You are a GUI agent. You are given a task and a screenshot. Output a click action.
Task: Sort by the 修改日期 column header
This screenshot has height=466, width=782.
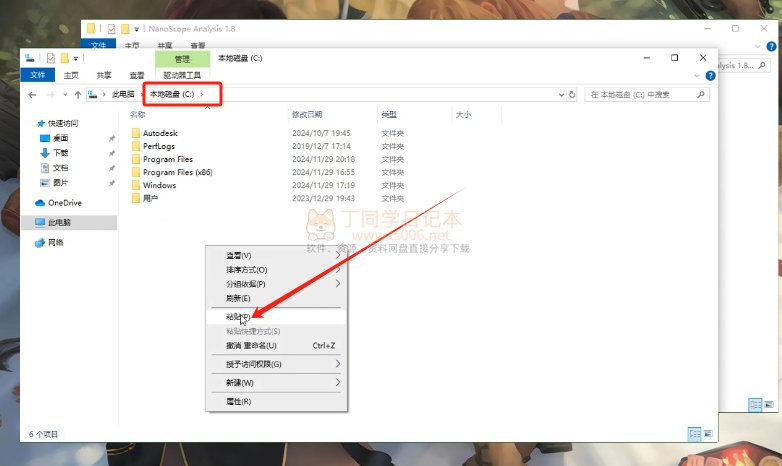pyautogui.click(x=307, y=115)
